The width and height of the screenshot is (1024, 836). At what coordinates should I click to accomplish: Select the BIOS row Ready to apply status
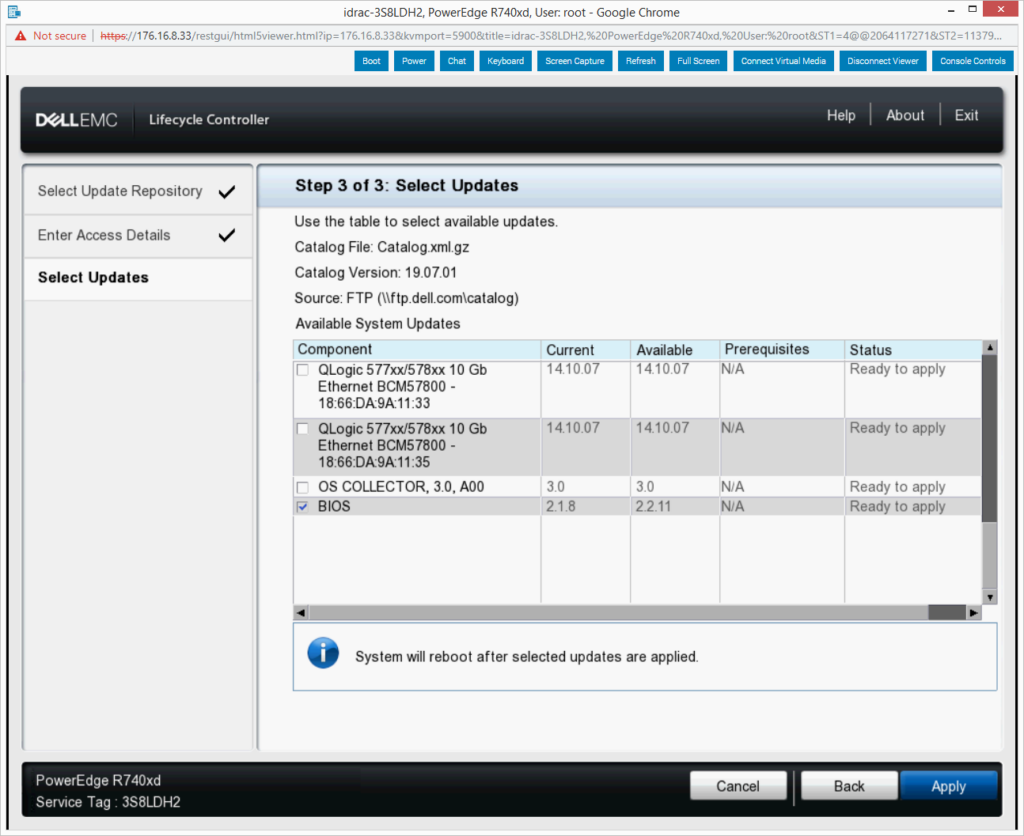897,507
